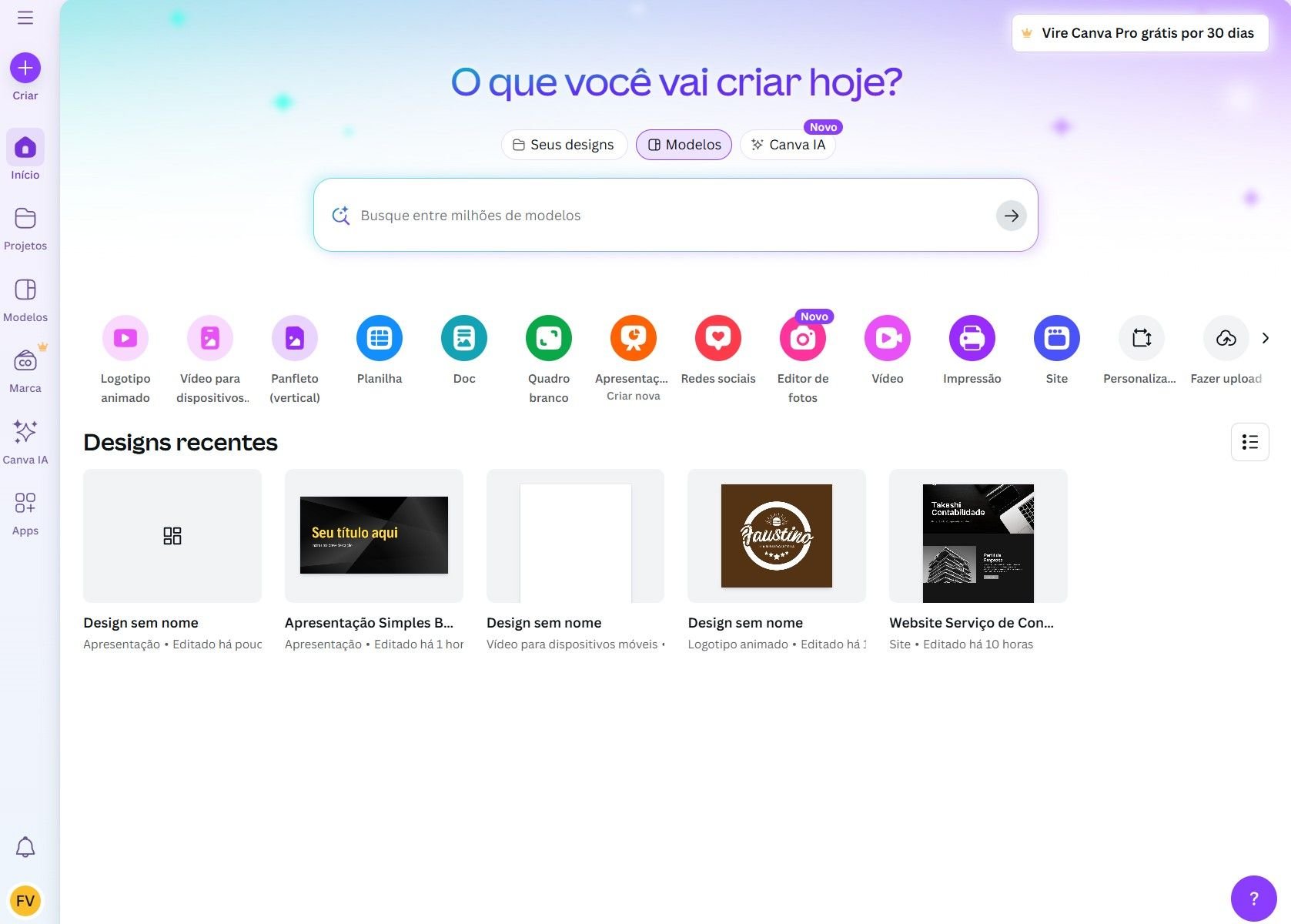This screenshot has width=1291, height=924.
Task: Click title 'Apresentação Simples B...'
Action: tap(370, 623)
